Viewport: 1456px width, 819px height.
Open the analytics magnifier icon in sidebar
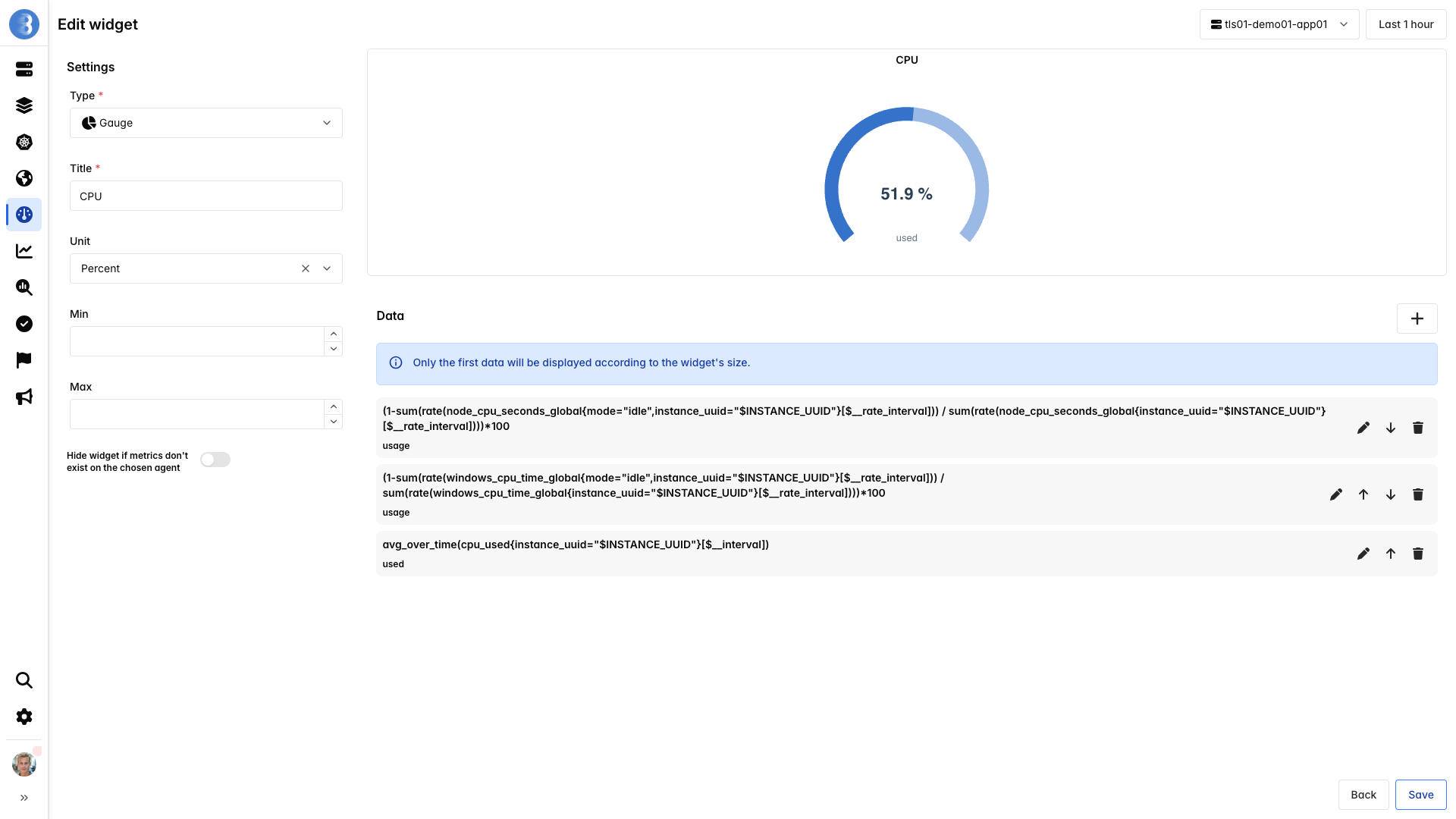tap(24, 287)
